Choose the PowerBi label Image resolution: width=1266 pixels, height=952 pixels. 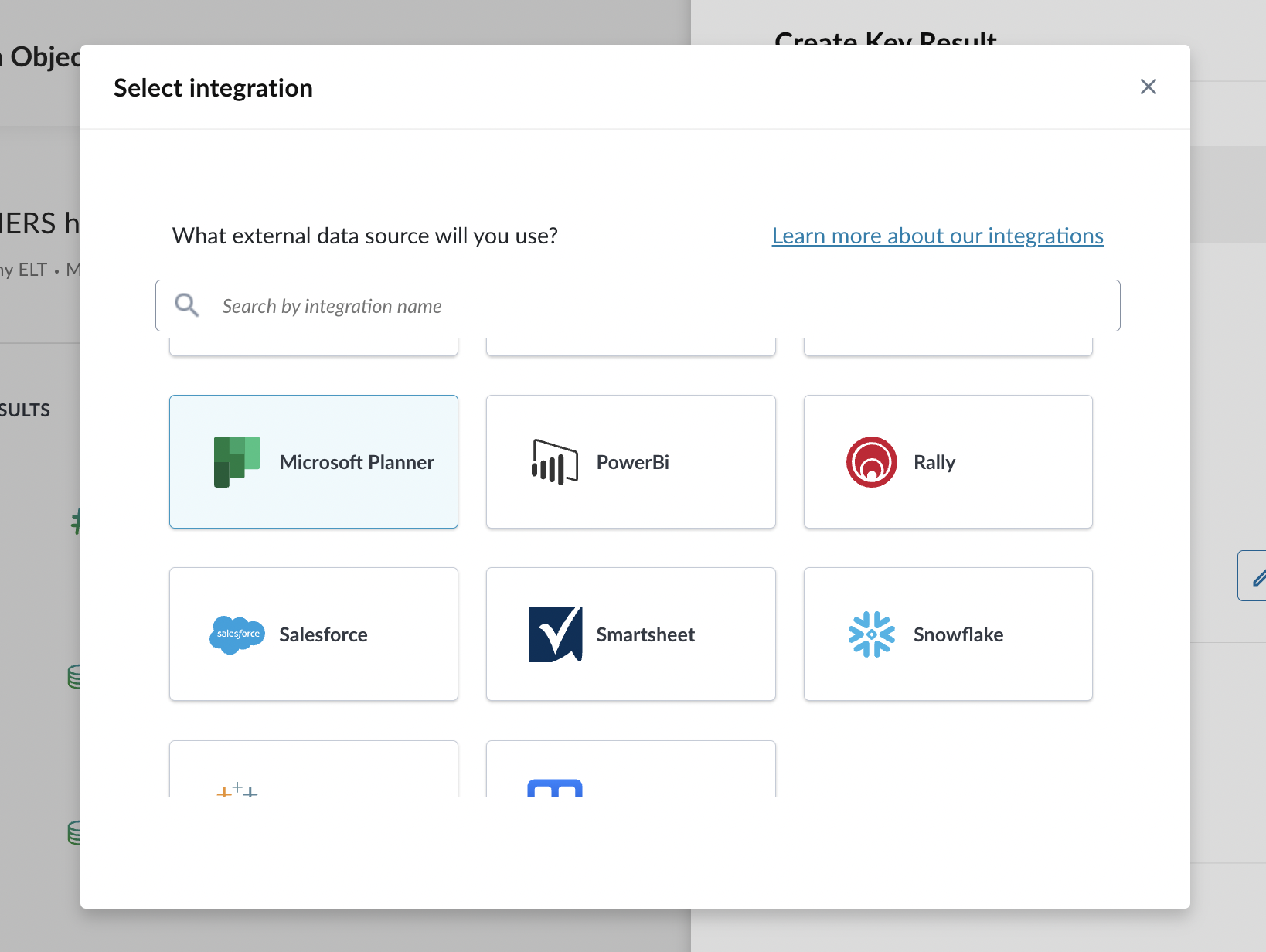tap(632, 462)
